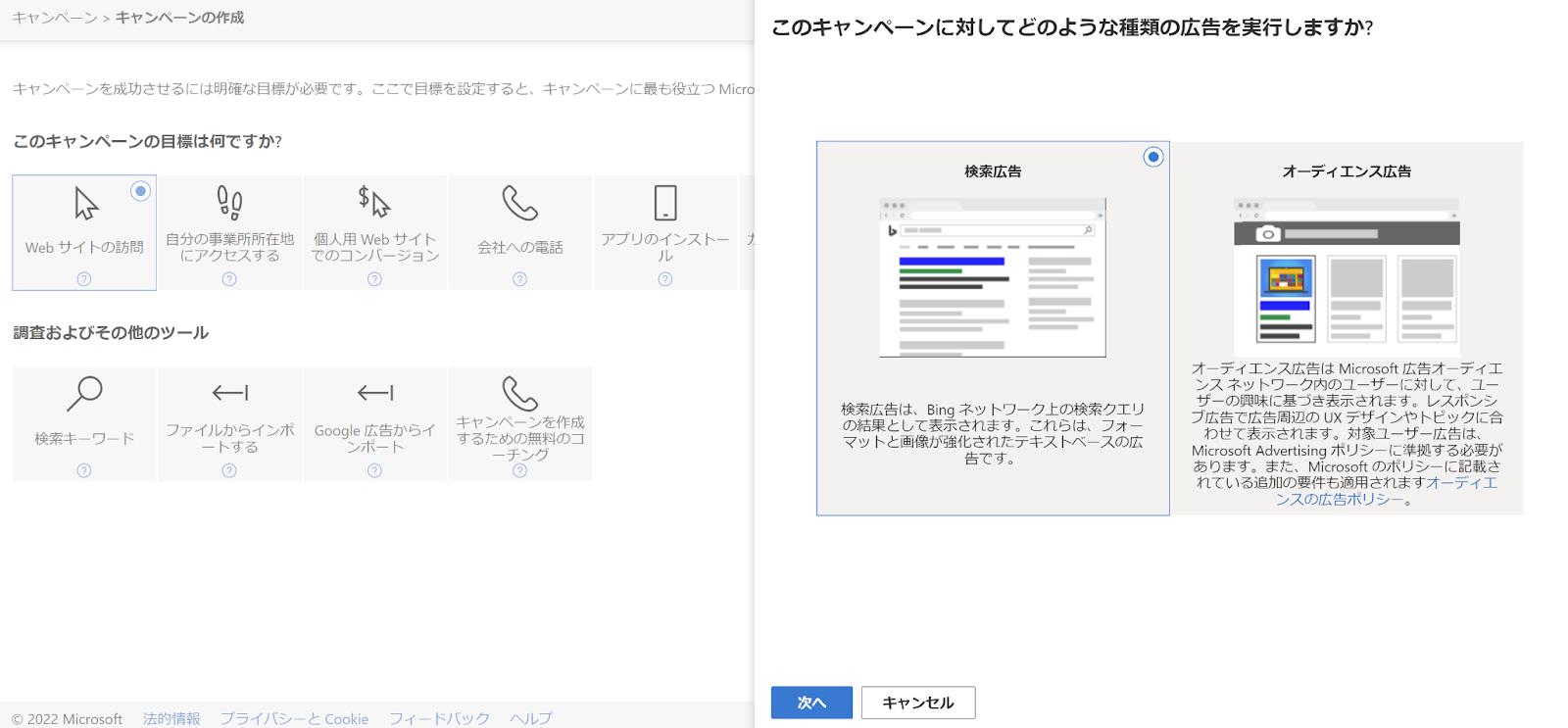
Task: Click the 検索広告 preview thumbnail
Action: tap(993, 278)
